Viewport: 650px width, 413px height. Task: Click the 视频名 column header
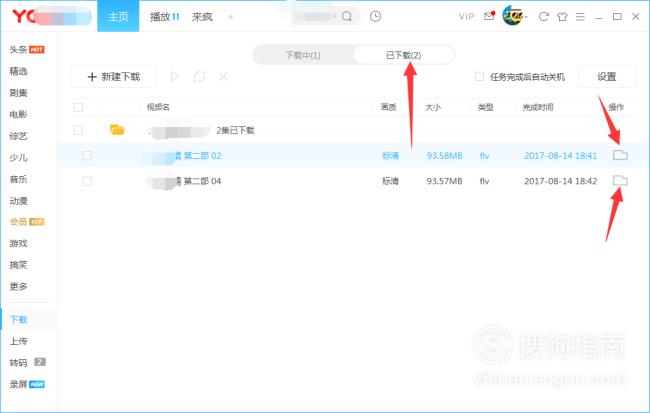(158, 107)
